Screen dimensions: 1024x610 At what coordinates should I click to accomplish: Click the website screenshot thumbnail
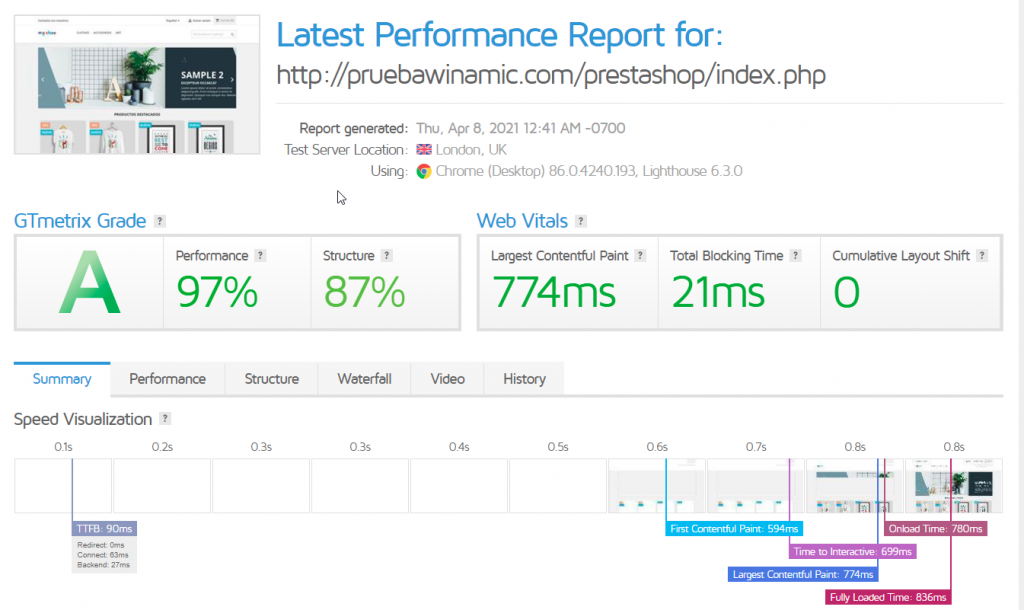[138, 84]
